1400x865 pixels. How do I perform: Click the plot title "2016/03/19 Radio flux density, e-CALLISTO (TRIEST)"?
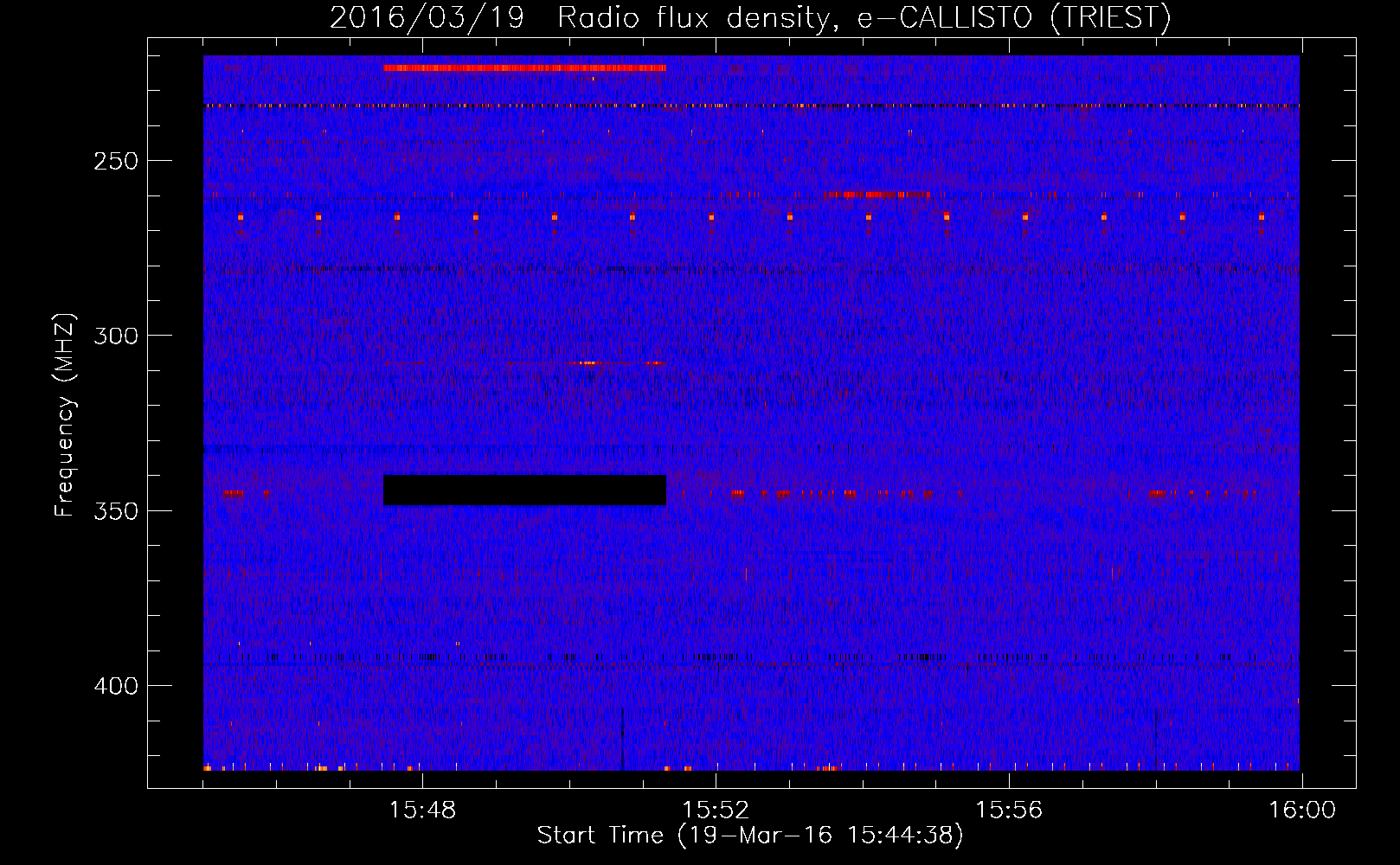tap(750, 17)
